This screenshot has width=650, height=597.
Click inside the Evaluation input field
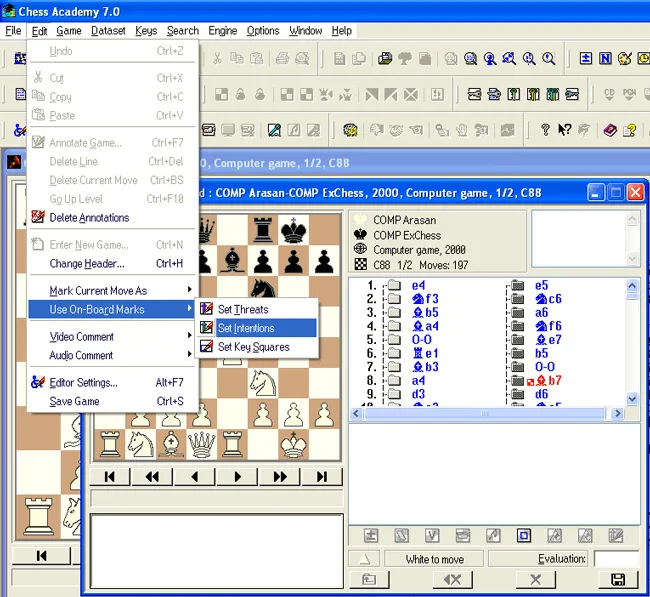click(615, 559)
